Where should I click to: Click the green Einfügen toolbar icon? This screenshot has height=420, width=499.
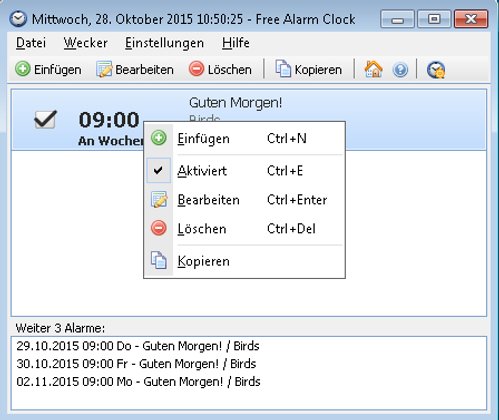click(23, 69)
